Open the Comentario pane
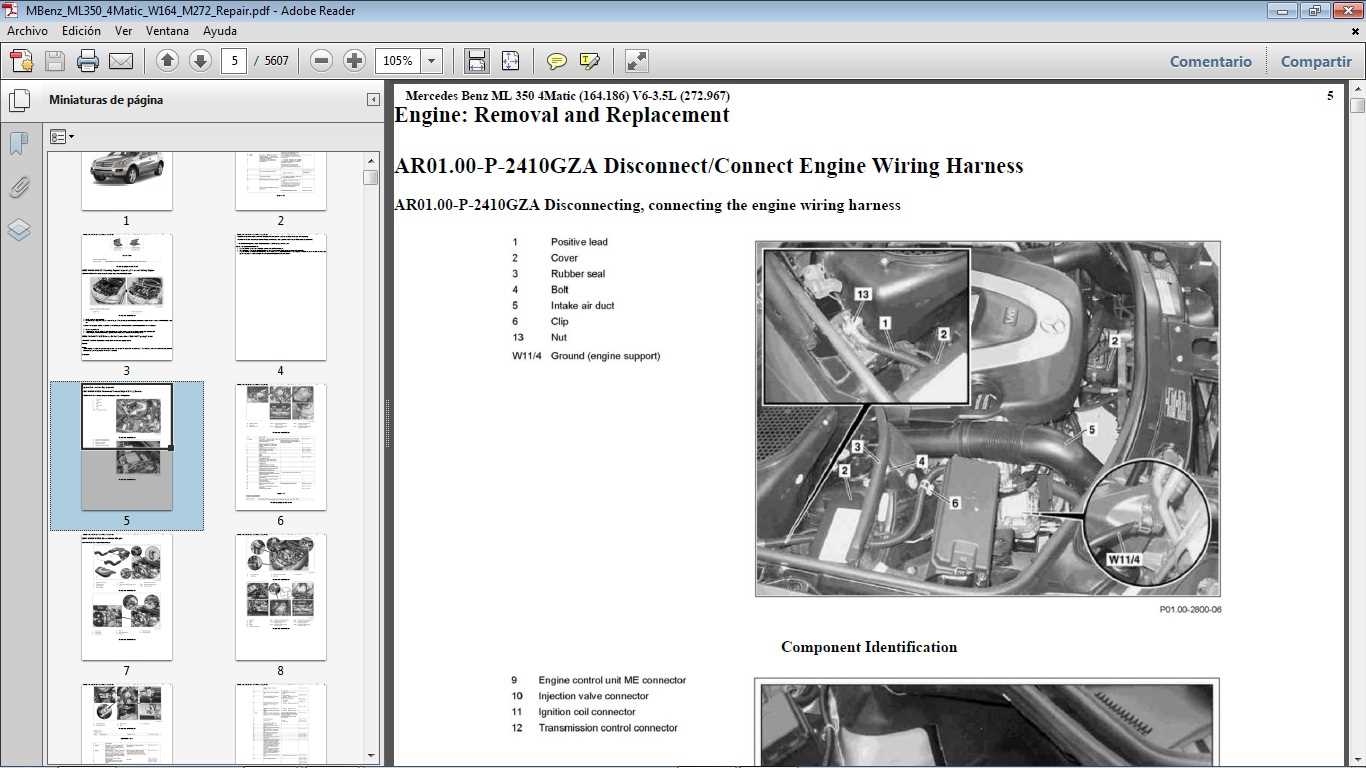 (1211, 61)
